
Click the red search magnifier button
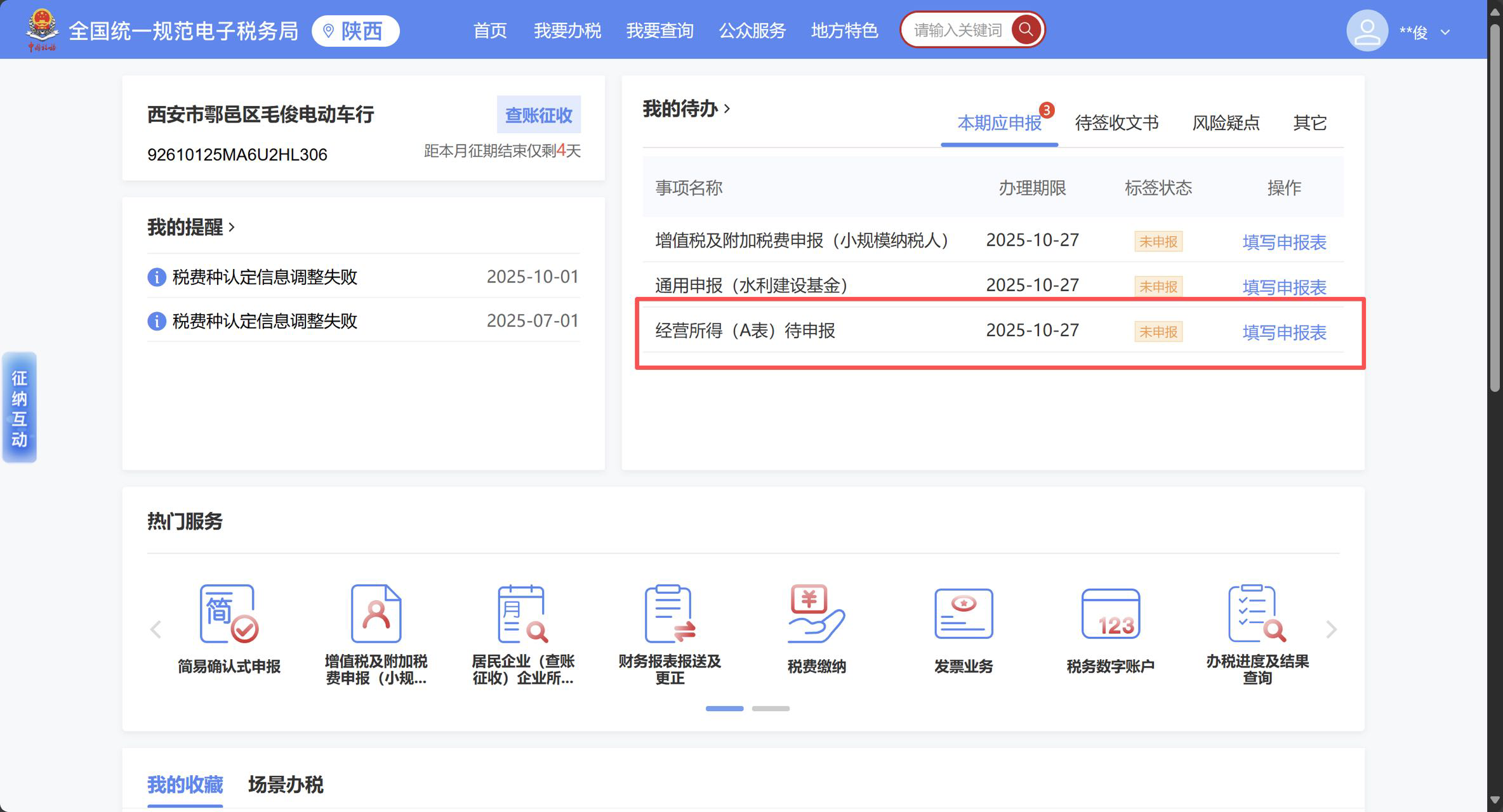(1026, 29)
